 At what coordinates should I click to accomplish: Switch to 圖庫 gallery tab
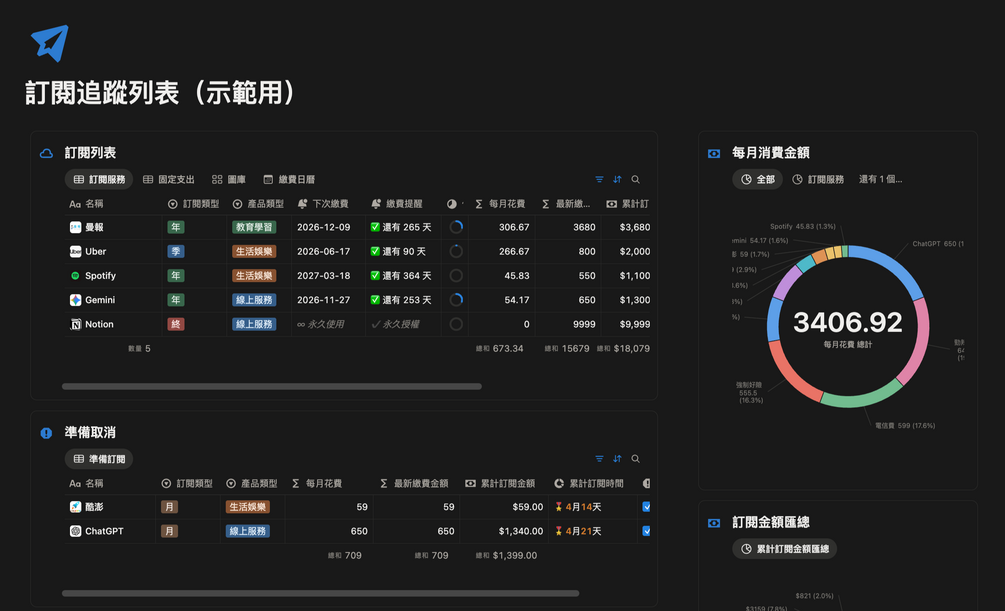pyautogui.click(x=229, y=180)
